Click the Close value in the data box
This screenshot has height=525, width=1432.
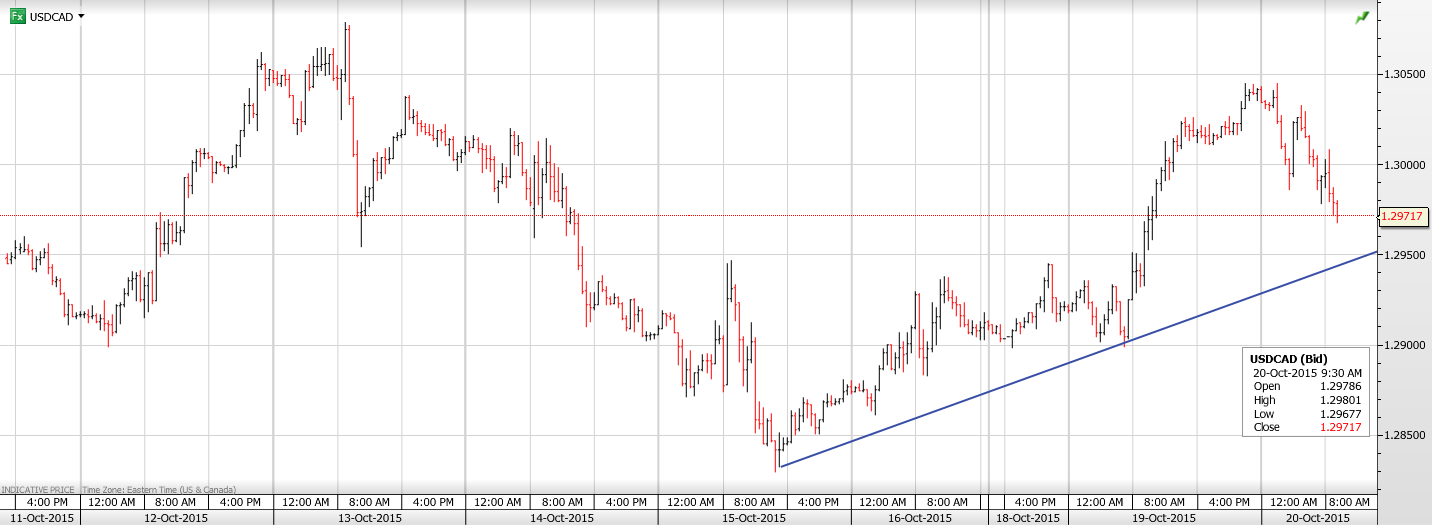tap(1341, 428)
